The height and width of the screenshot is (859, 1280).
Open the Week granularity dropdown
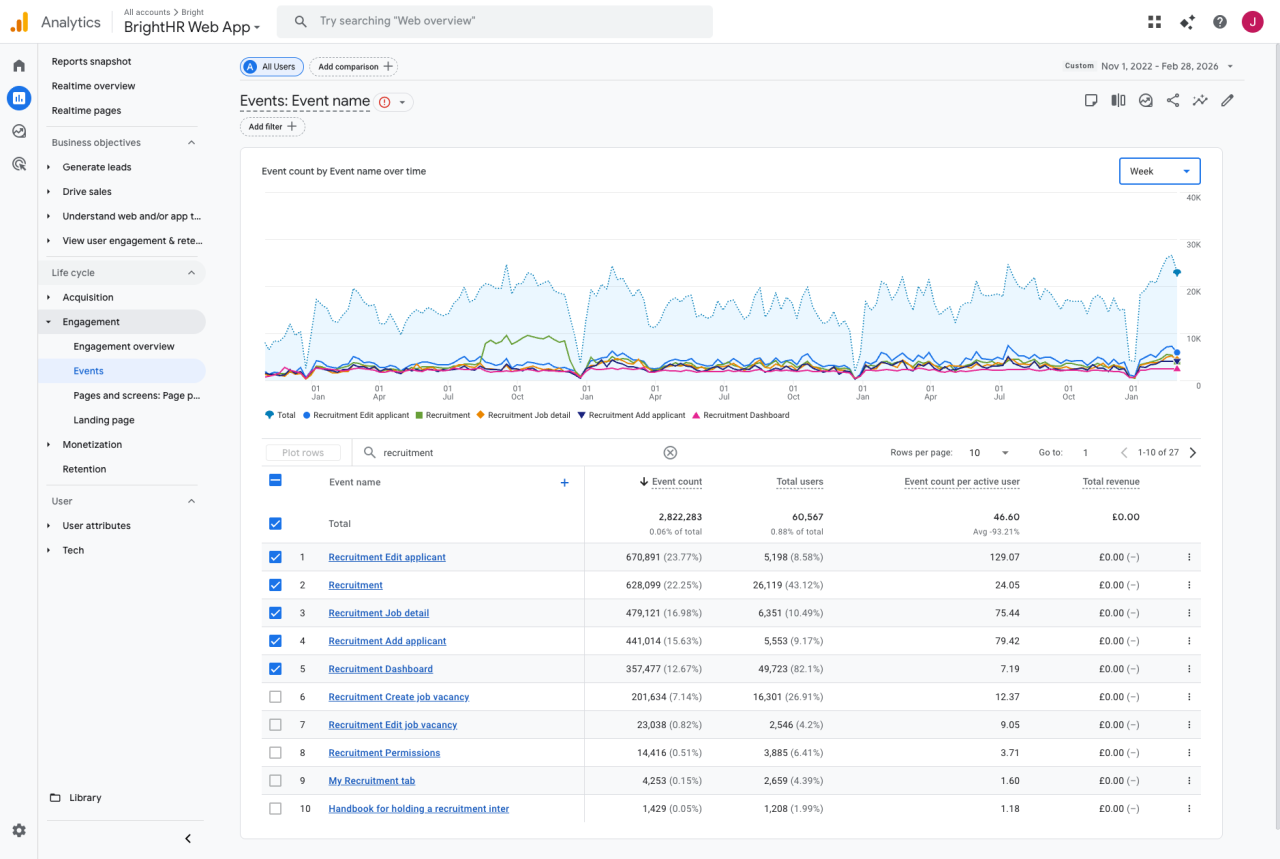click(1159, 170)
